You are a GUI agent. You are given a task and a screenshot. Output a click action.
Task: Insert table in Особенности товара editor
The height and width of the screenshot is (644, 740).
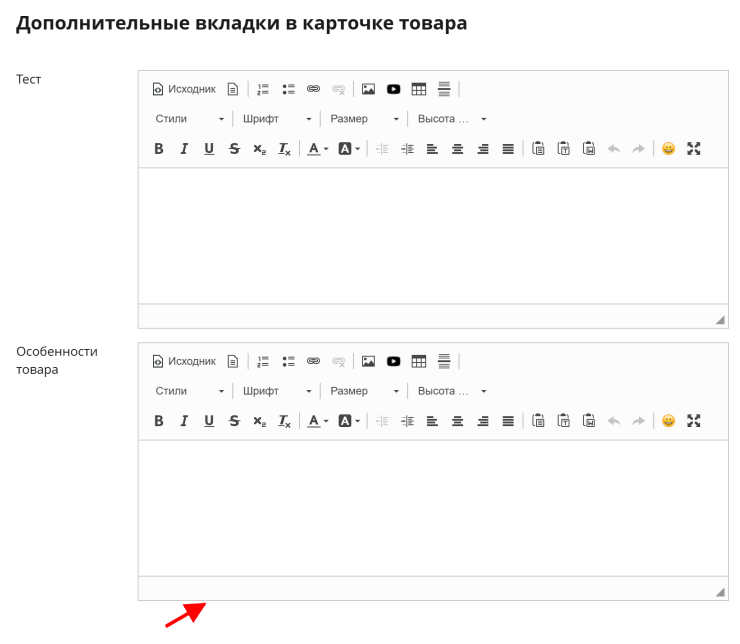(x=419, y=361)
